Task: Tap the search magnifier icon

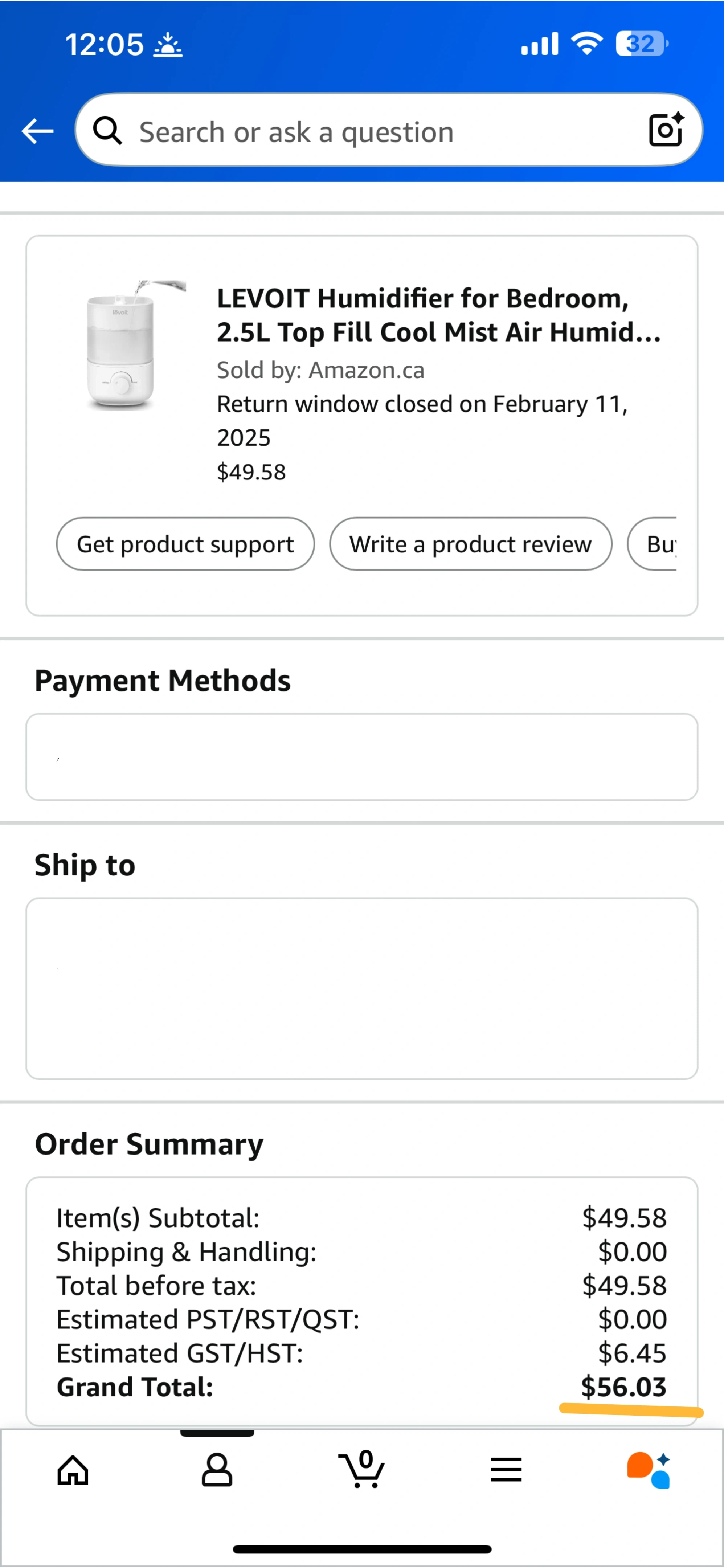Action: (108, 131)
